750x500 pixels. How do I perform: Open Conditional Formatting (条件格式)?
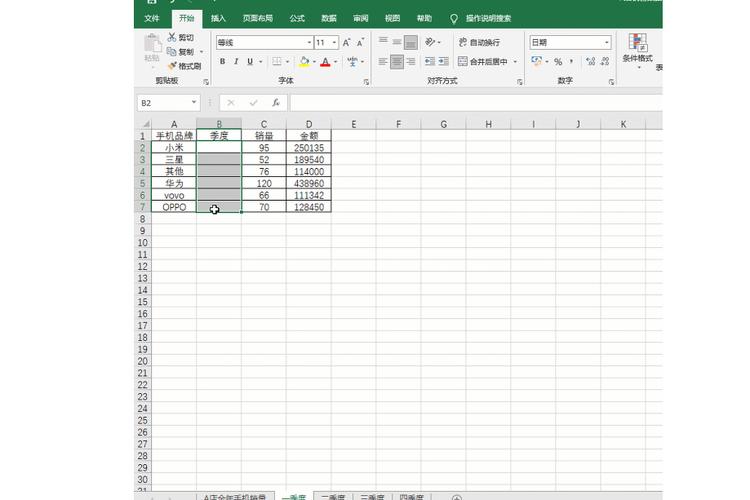pos(637,48)
